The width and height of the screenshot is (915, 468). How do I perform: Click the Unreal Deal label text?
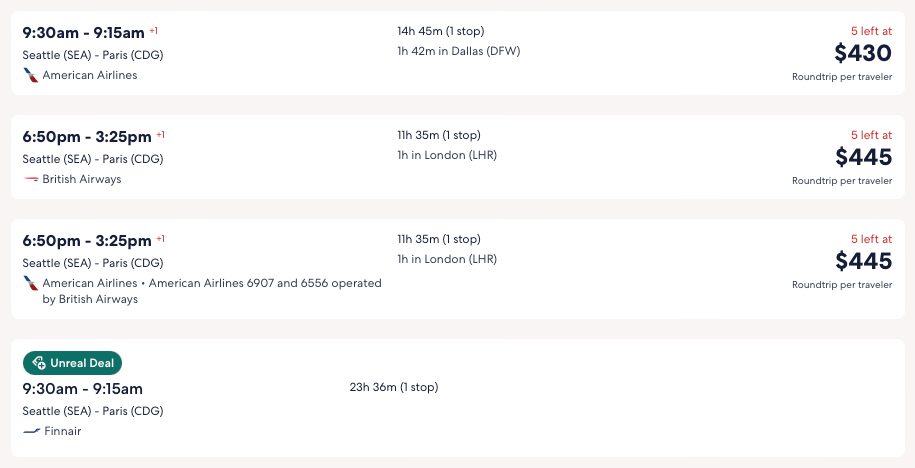pyautogui.click(x=82, y=363)
